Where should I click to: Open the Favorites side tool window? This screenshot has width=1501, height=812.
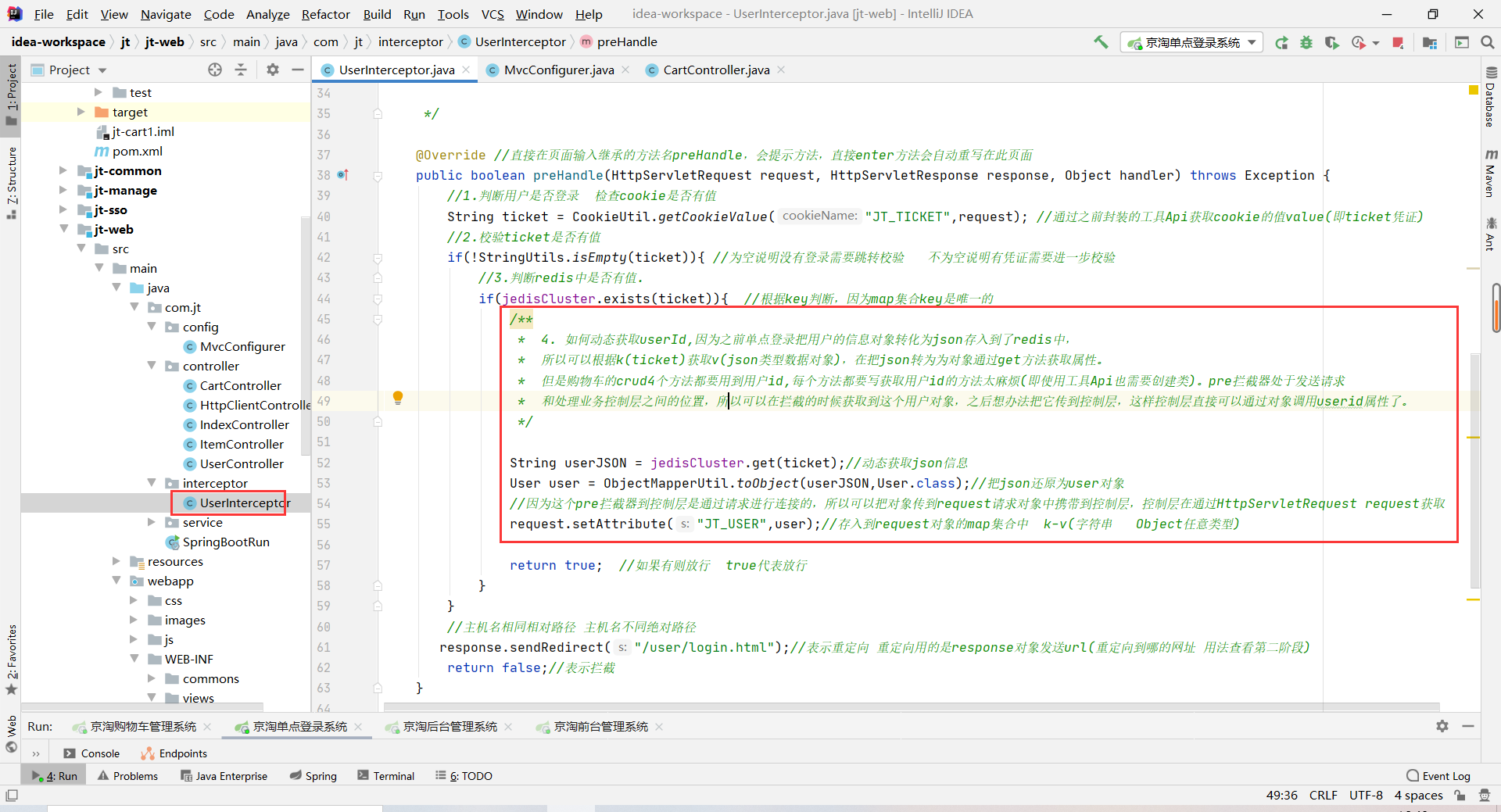coord(11,659)
